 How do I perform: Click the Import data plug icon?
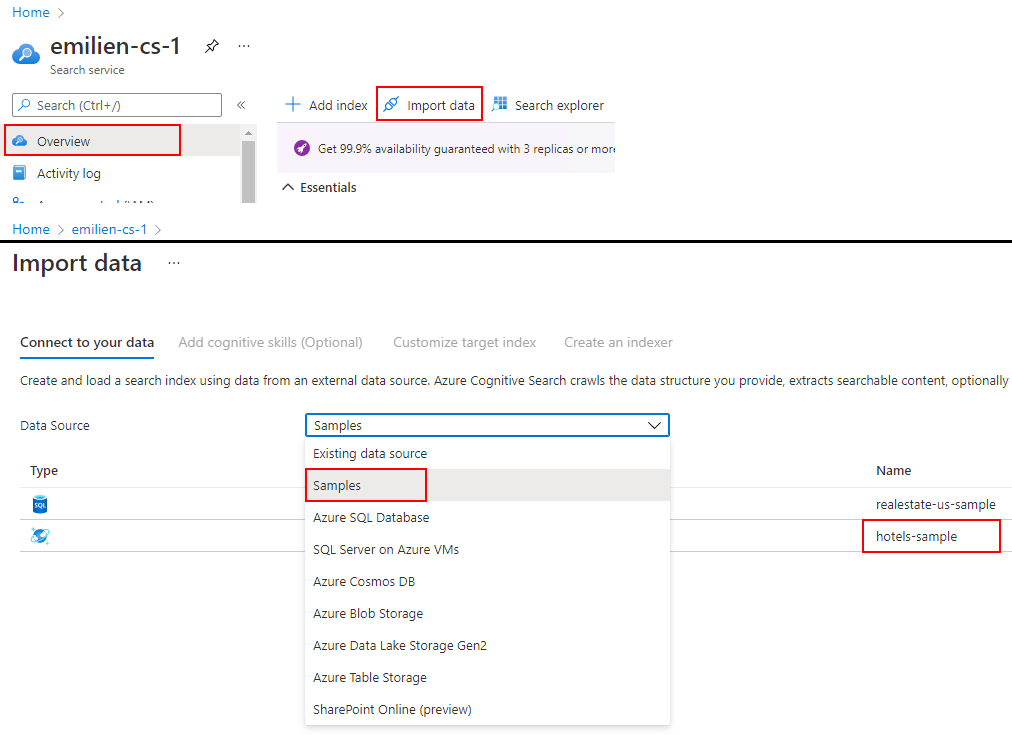point(391,105)
